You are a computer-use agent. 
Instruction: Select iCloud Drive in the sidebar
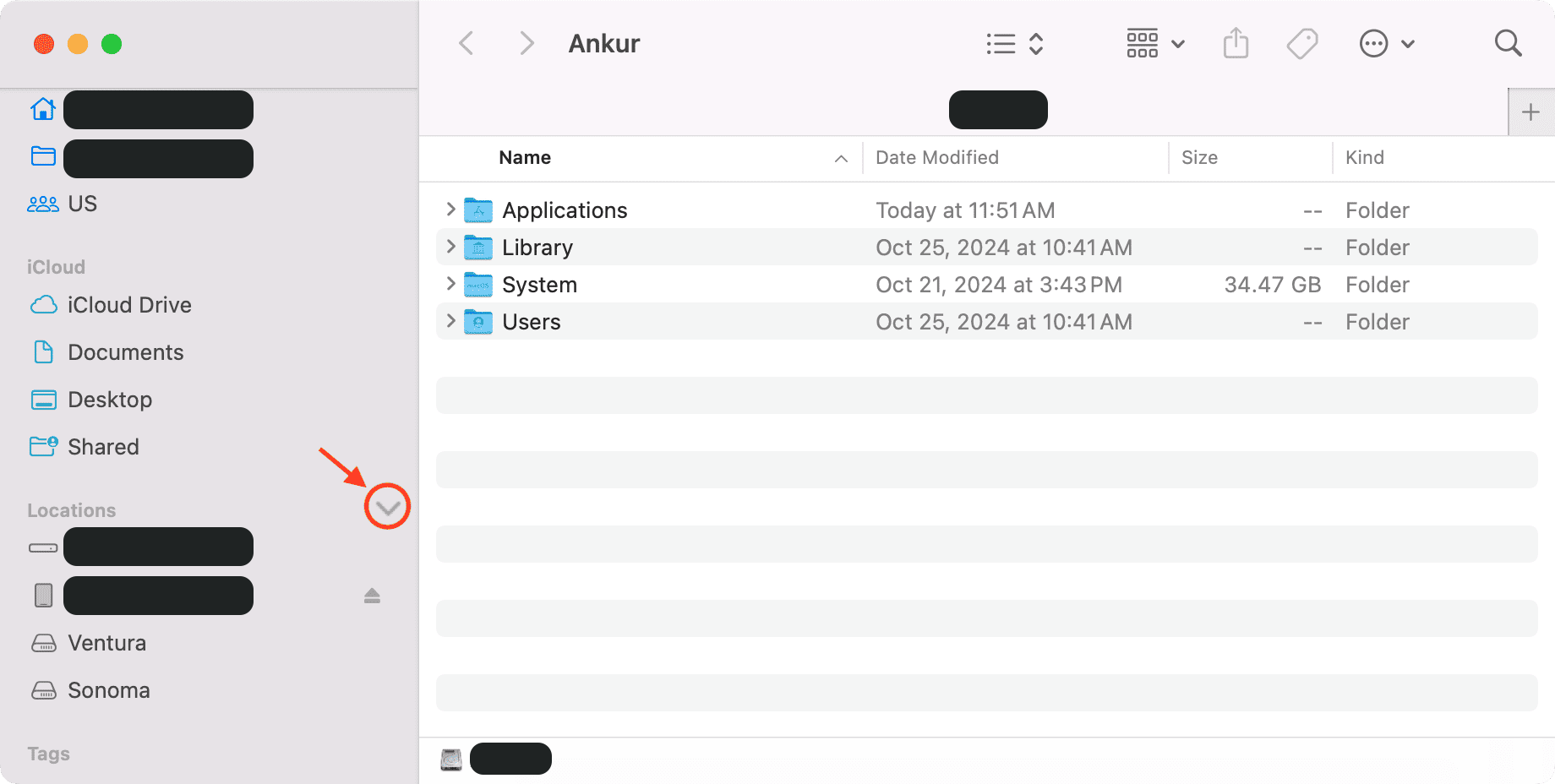pos(130,305)
